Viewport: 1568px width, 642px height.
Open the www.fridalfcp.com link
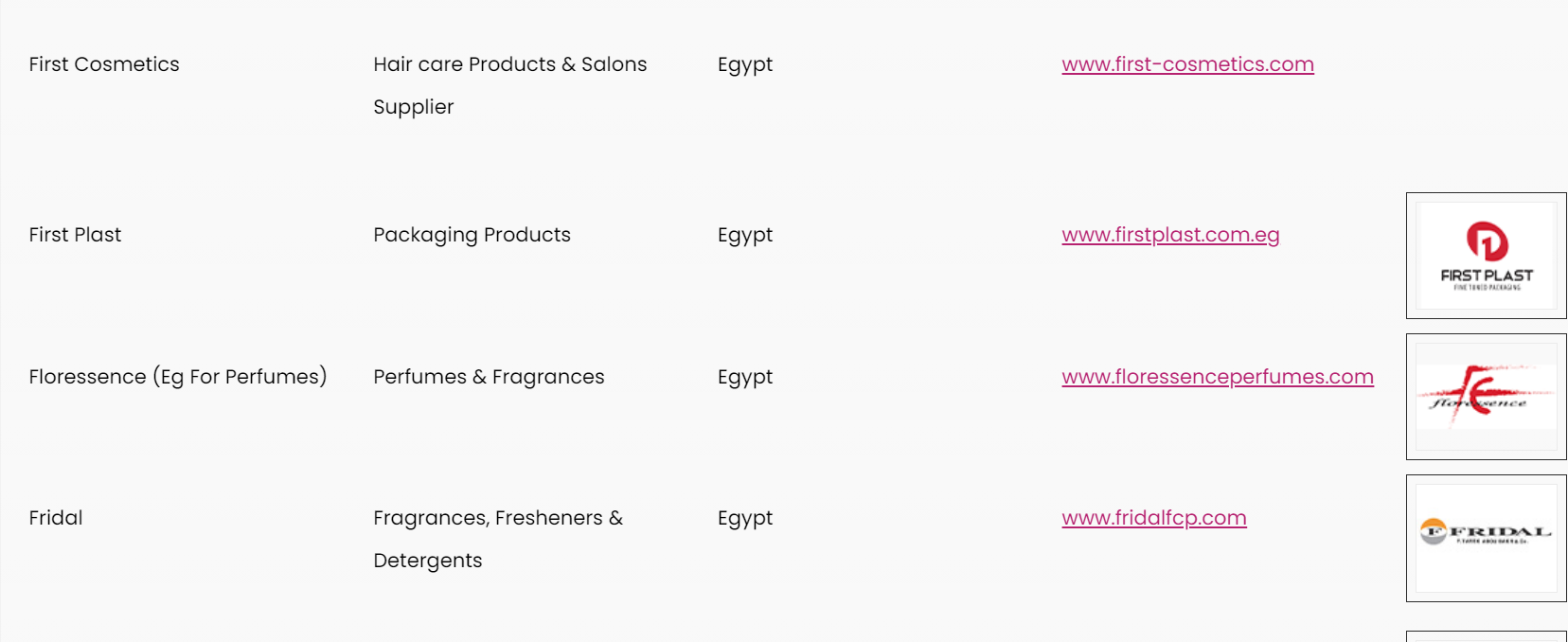[x=1154, y=518]
